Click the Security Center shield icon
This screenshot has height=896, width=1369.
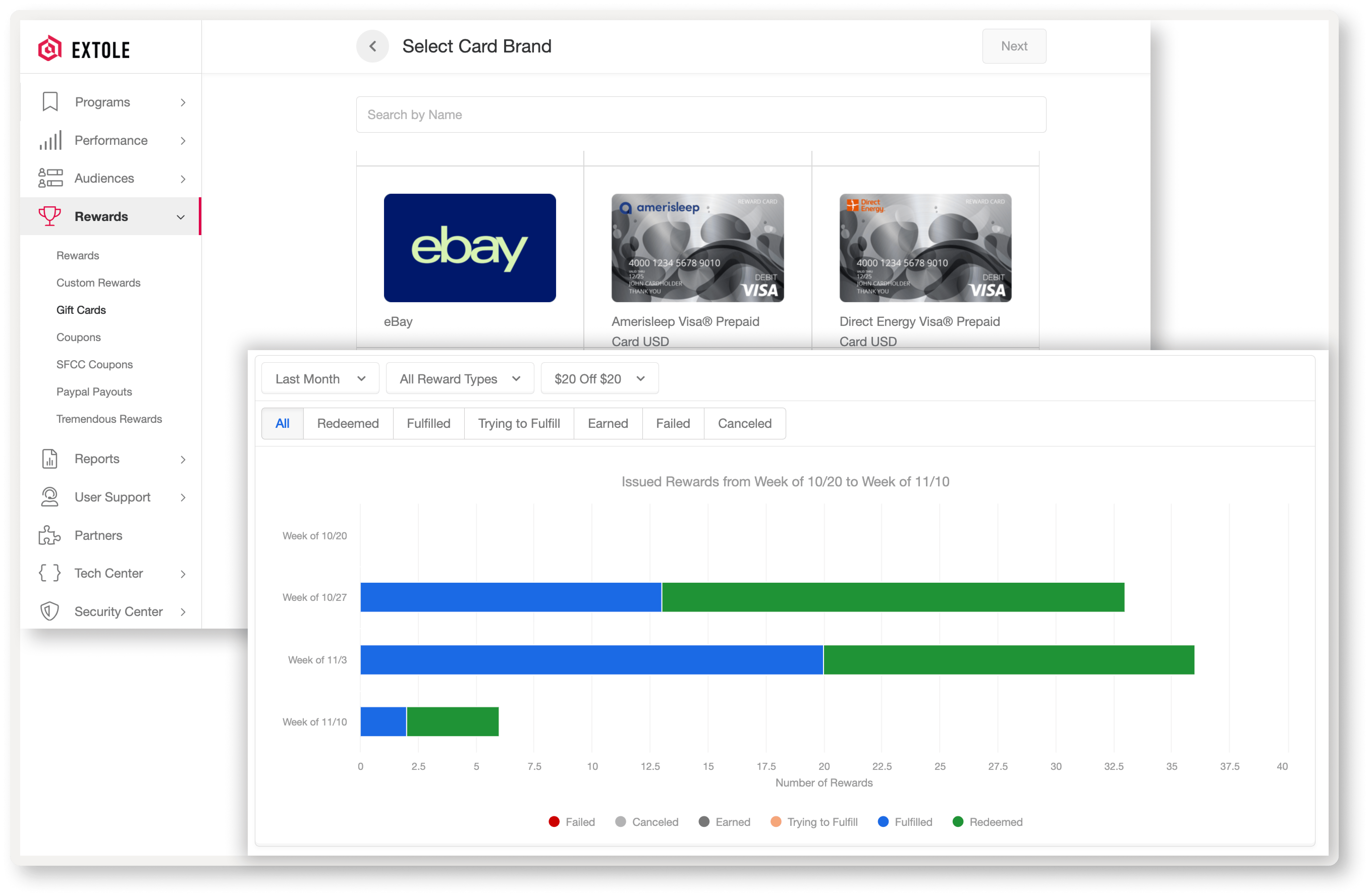pos(50,611)
